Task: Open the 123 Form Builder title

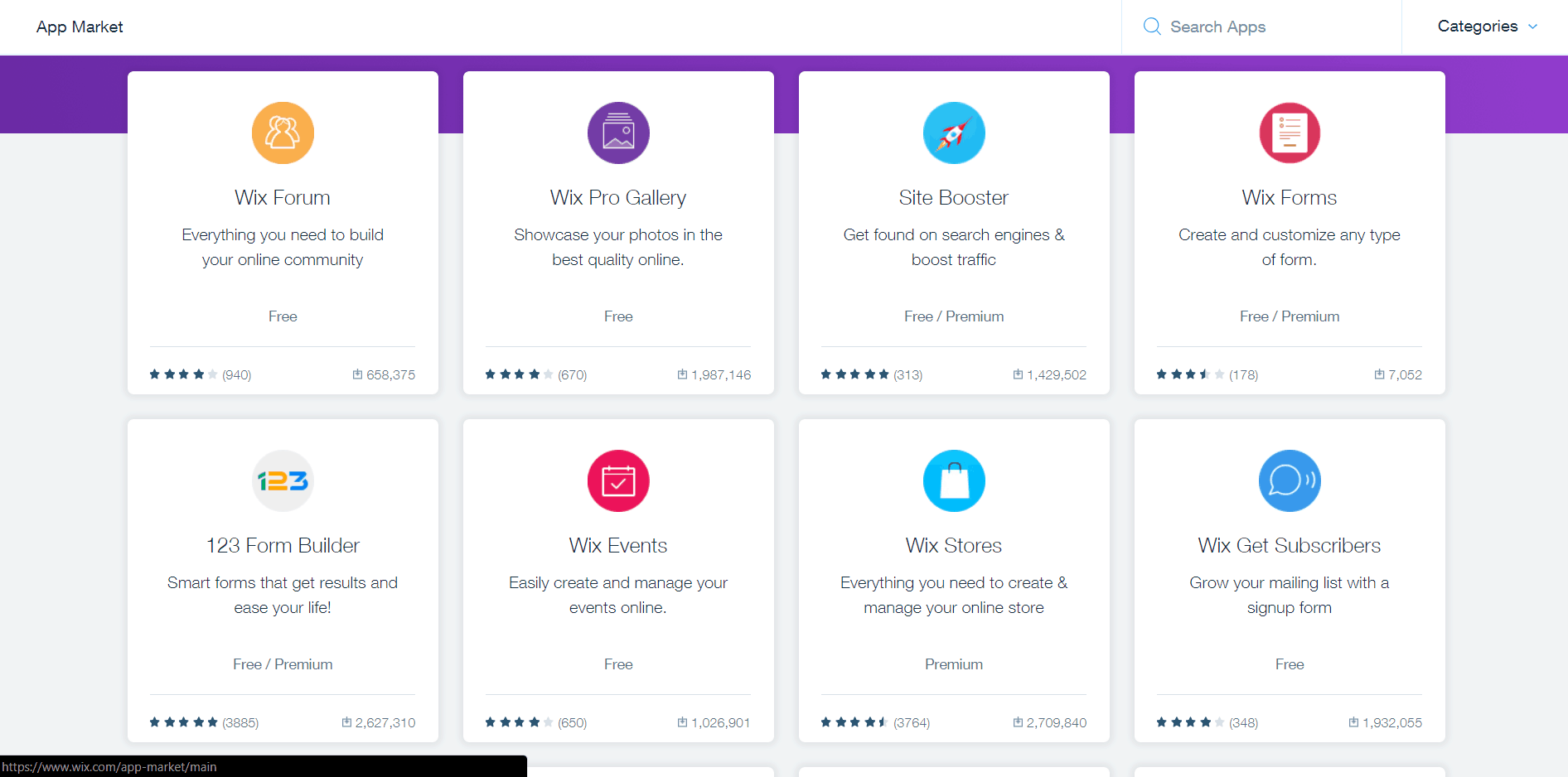Action: [x=283, y=545]
